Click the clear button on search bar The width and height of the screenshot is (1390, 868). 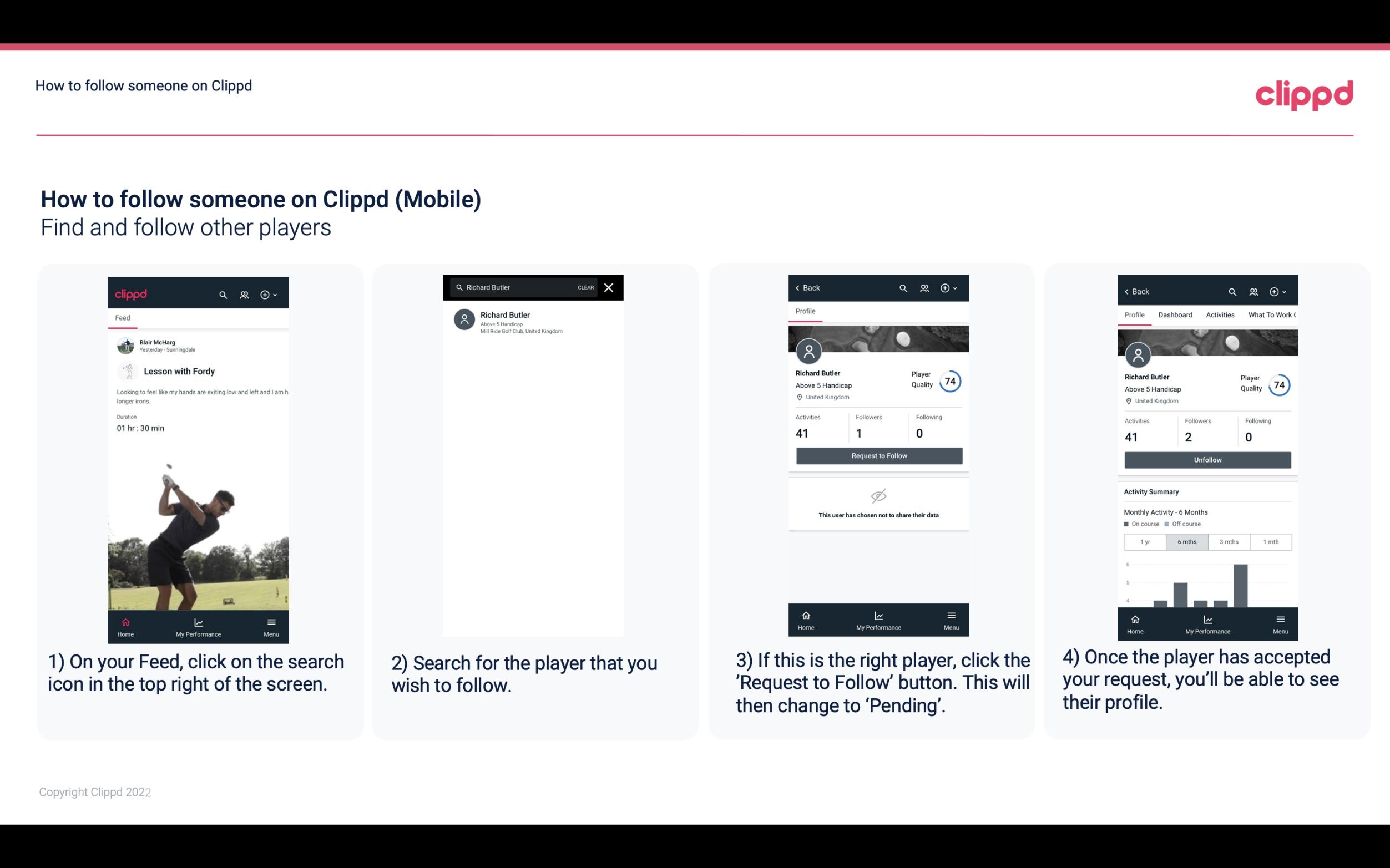[x=585, y=288]
